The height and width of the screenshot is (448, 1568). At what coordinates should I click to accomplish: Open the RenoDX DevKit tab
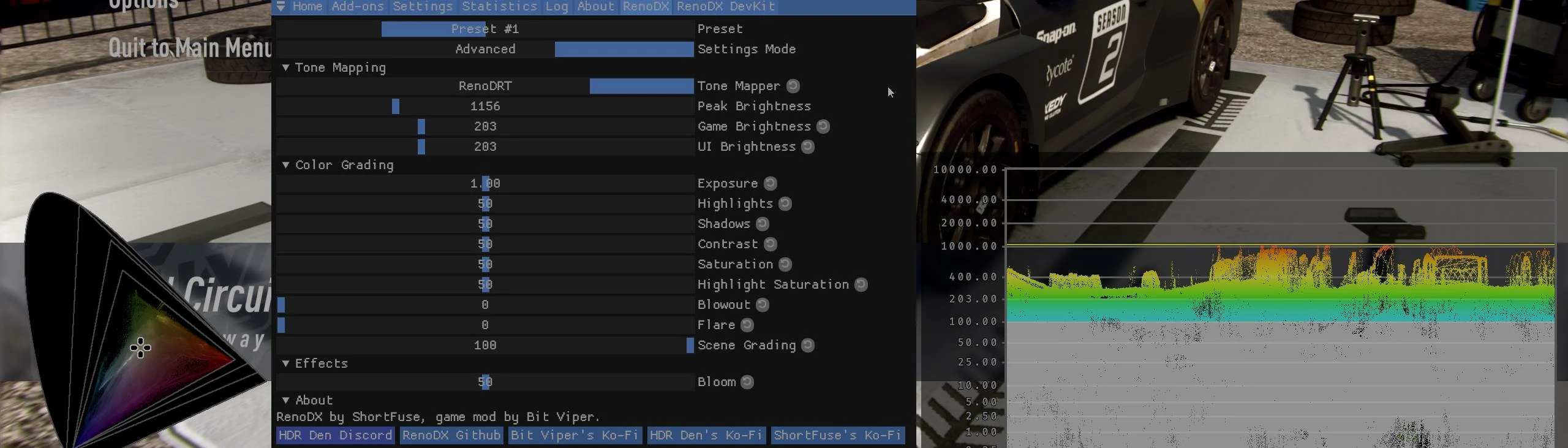click(x=726, y=7)
